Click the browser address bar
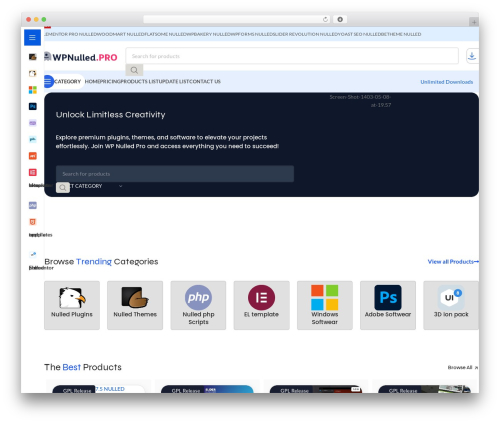Image resolution: width=500 pixels, height=423 pixels. click(x=236, y=20)
